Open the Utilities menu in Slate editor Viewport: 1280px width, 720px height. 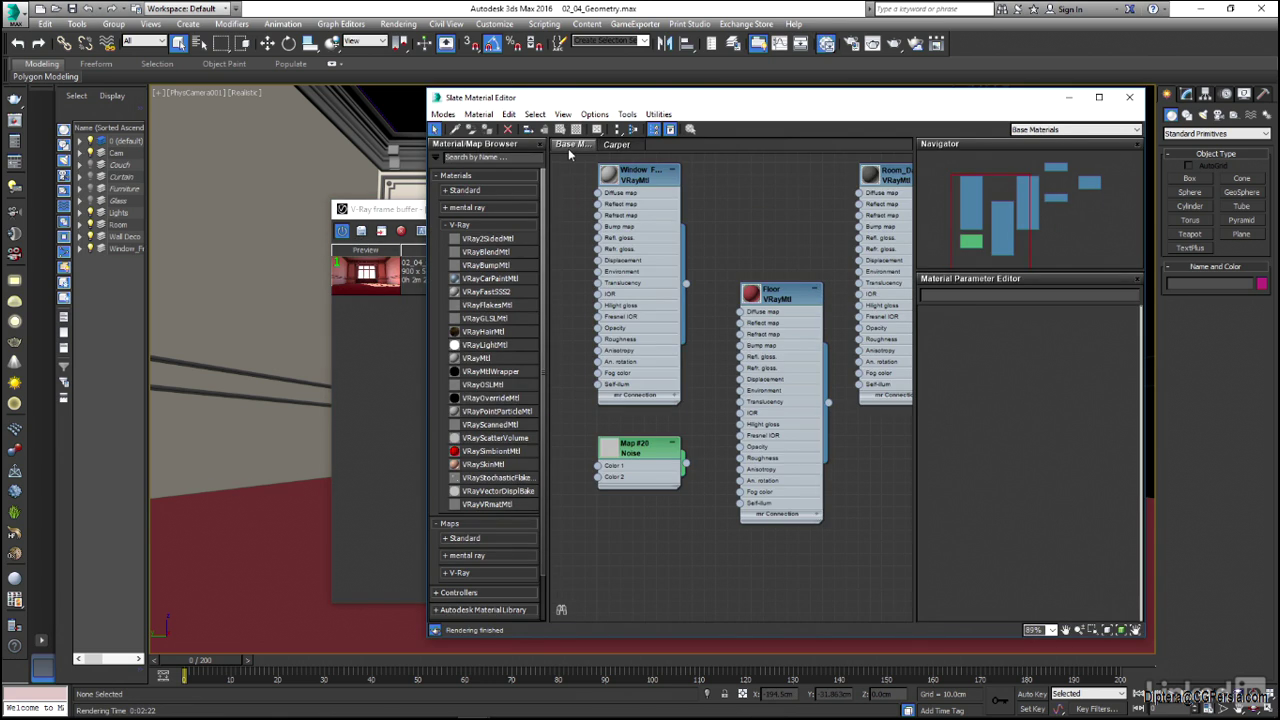pos(658,114)
